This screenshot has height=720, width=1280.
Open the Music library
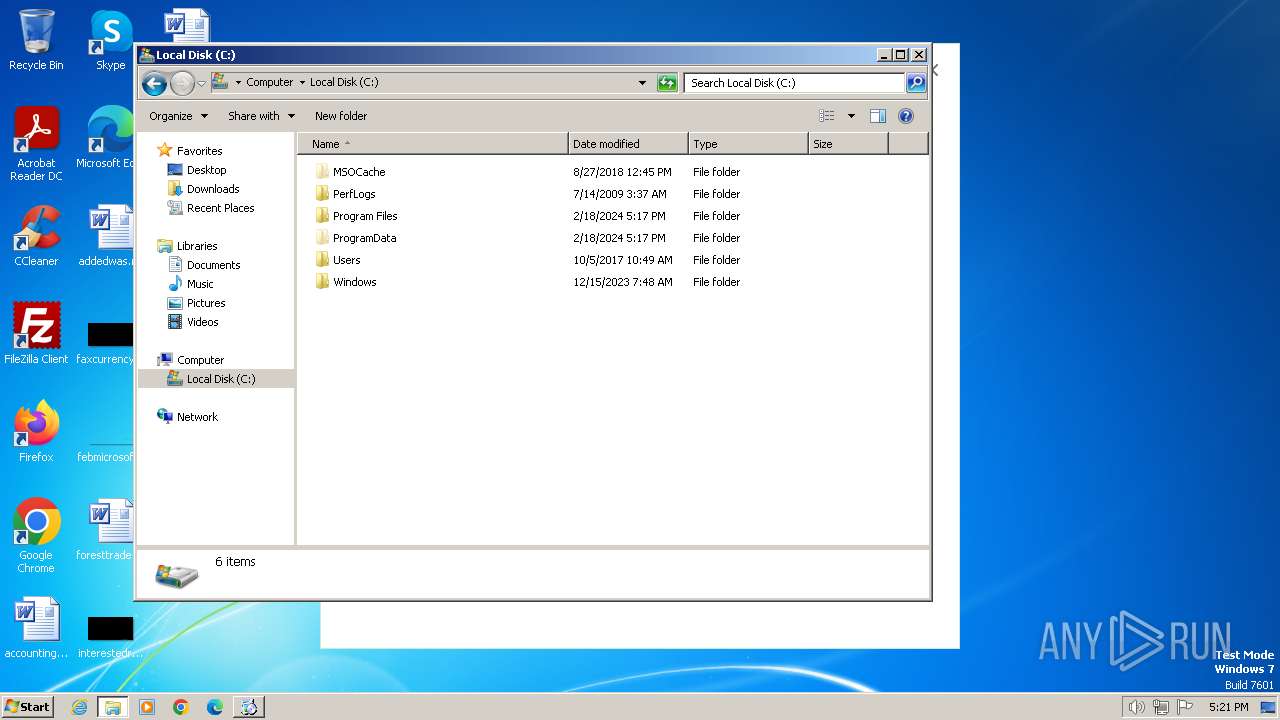[200, 284]
